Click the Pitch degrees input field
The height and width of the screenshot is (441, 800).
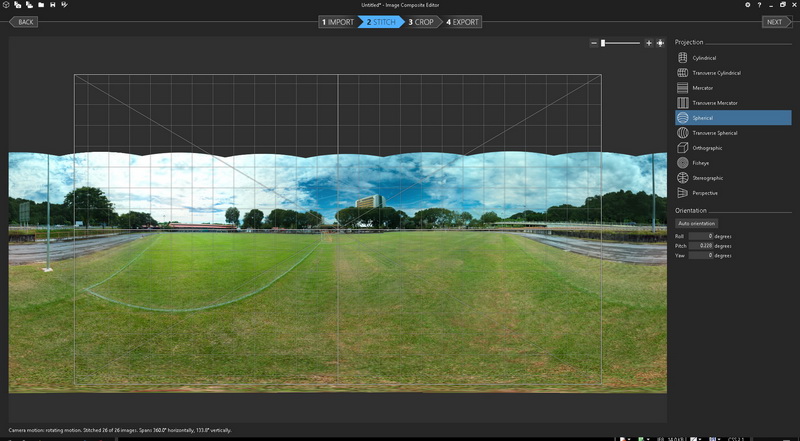(x=700, y=245)
